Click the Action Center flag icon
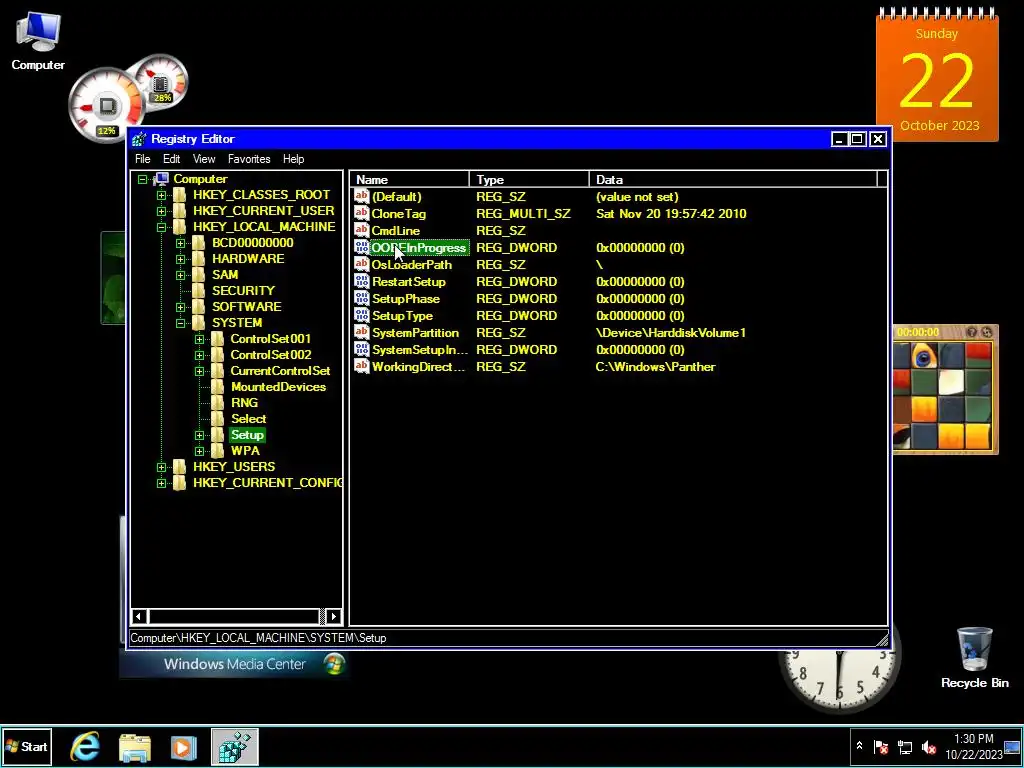The width and height of the screenshot is (1024, 768). [x=881, y=746]
